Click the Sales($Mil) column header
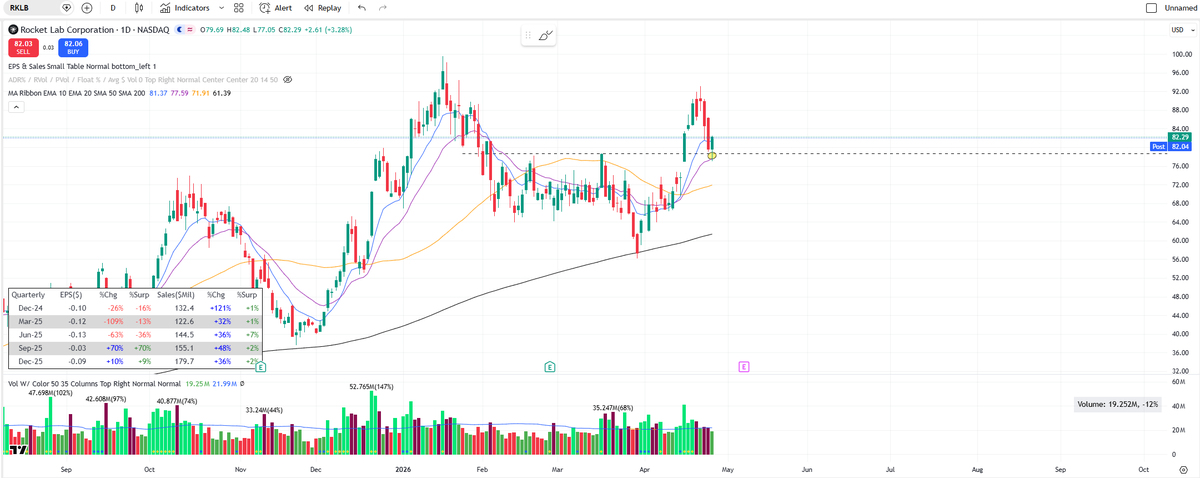This screenshot has width=1200, height=478. coord(175,295)
